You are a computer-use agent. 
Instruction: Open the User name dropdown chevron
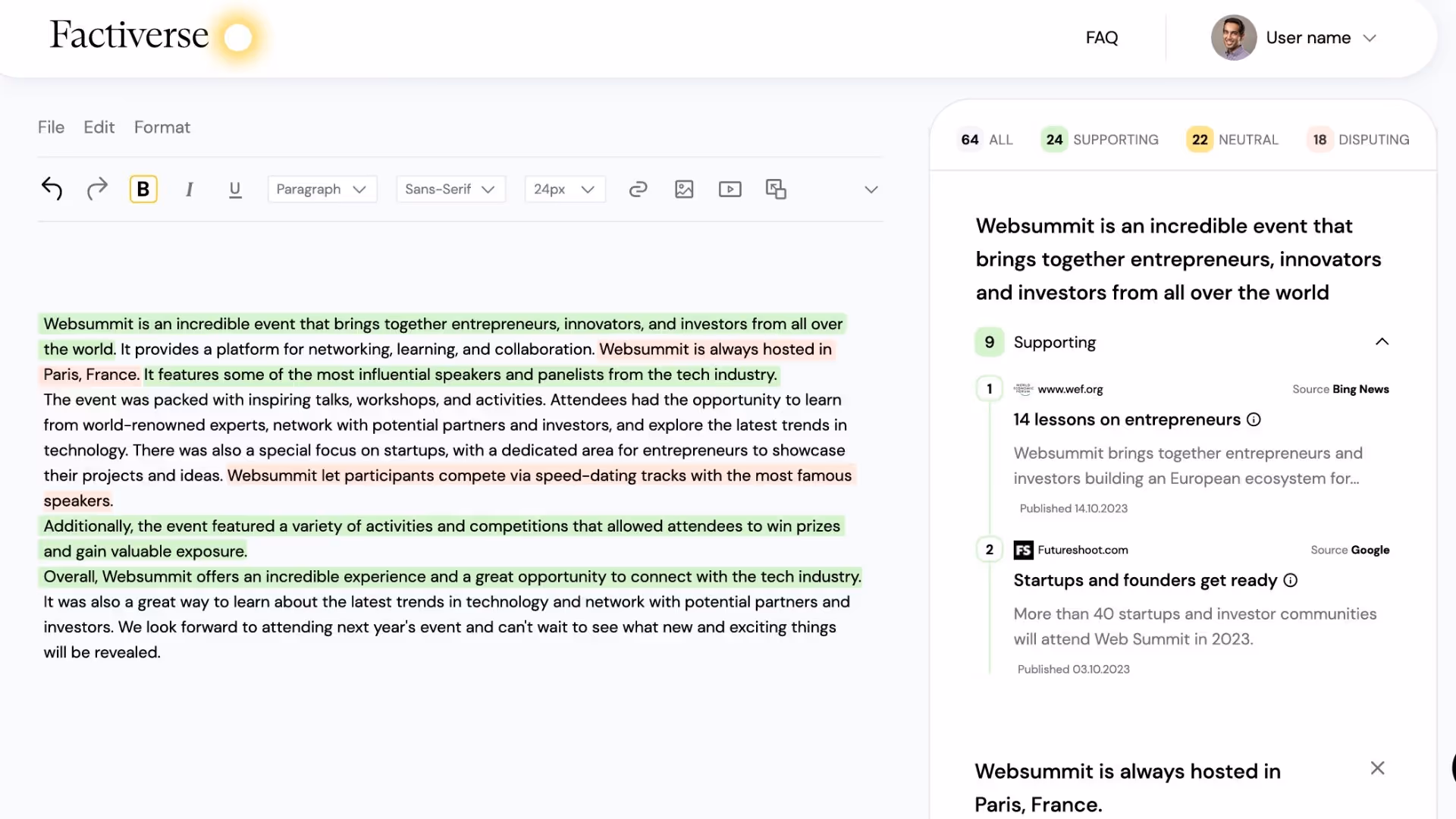tap(1370, 38)
